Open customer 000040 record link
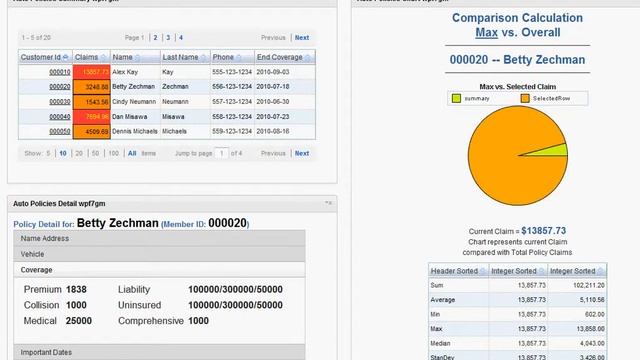Viewport: 640px width, 360px height. 60,117
